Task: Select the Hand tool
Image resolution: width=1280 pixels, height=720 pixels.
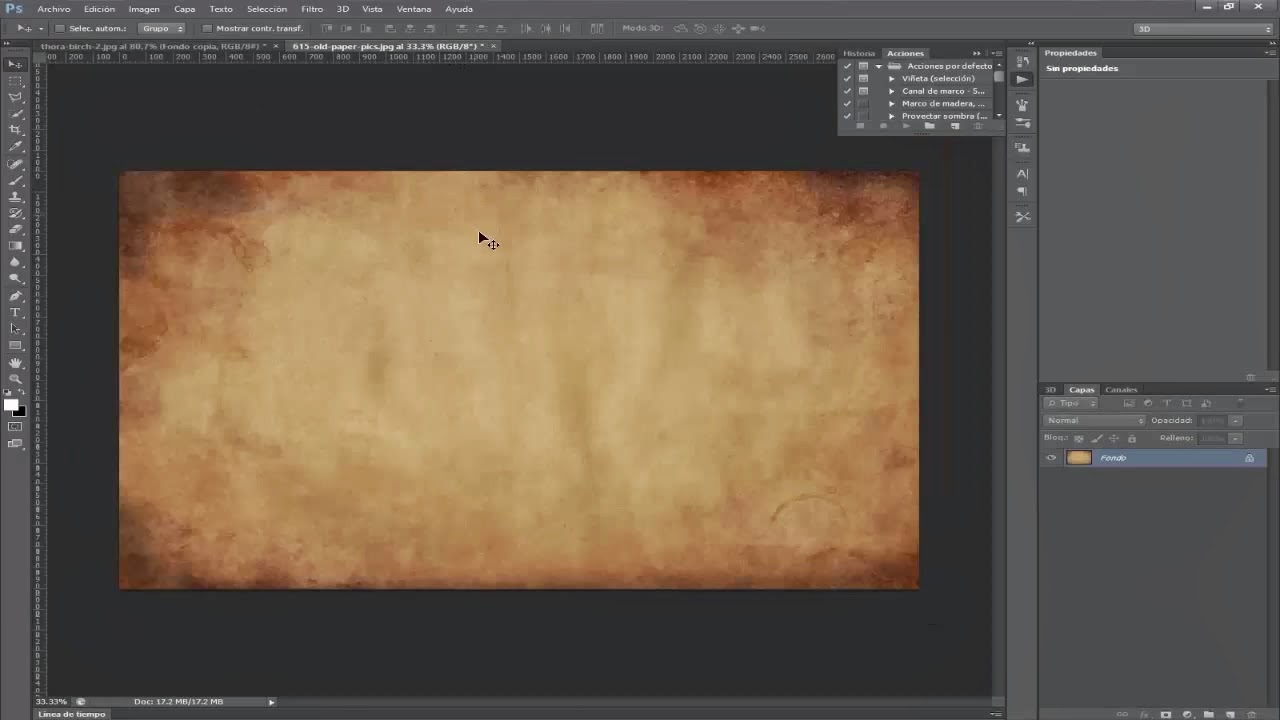Action: click(15, 363)
